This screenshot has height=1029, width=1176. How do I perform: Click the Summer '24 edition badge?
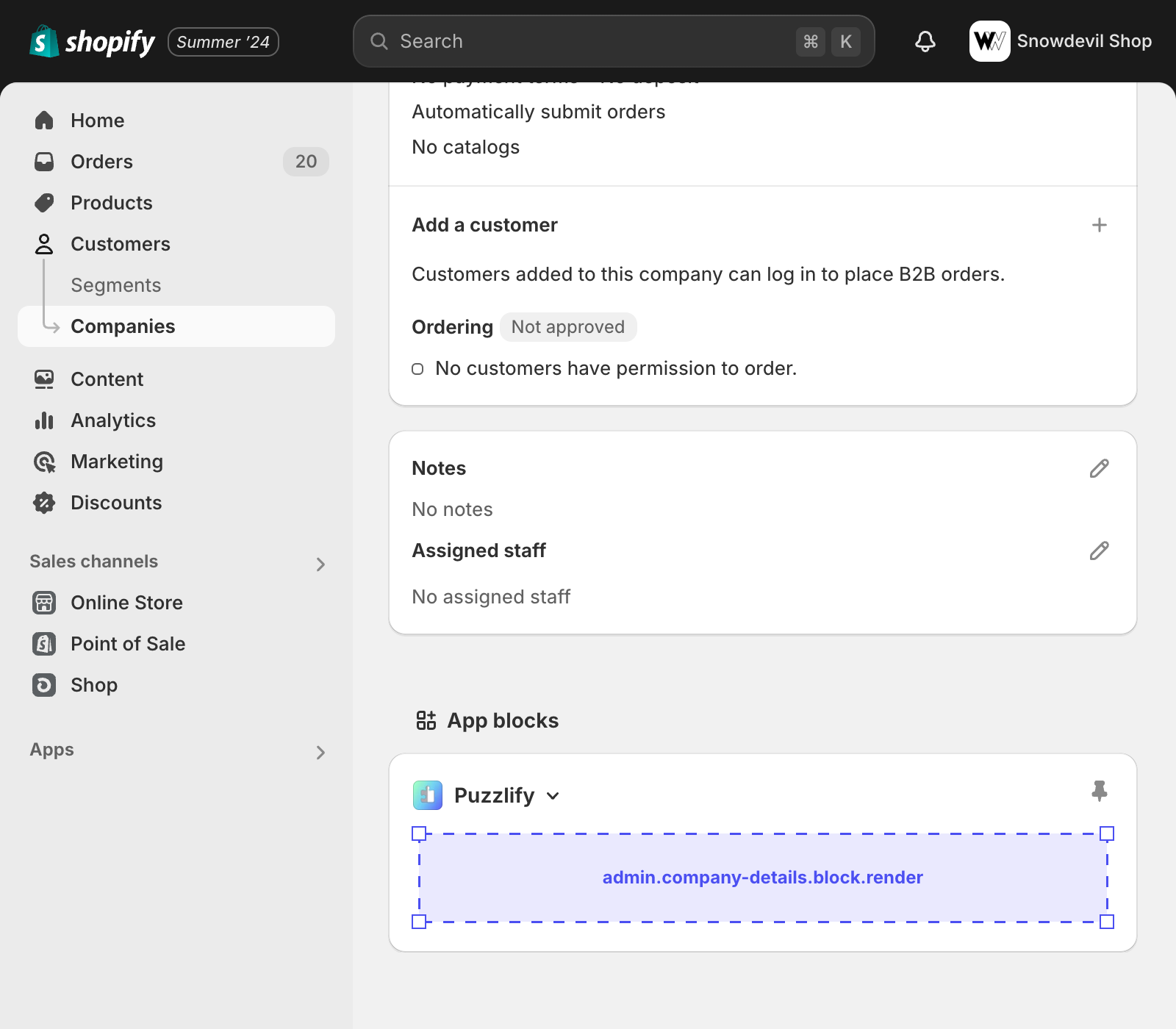click(223, 42)
